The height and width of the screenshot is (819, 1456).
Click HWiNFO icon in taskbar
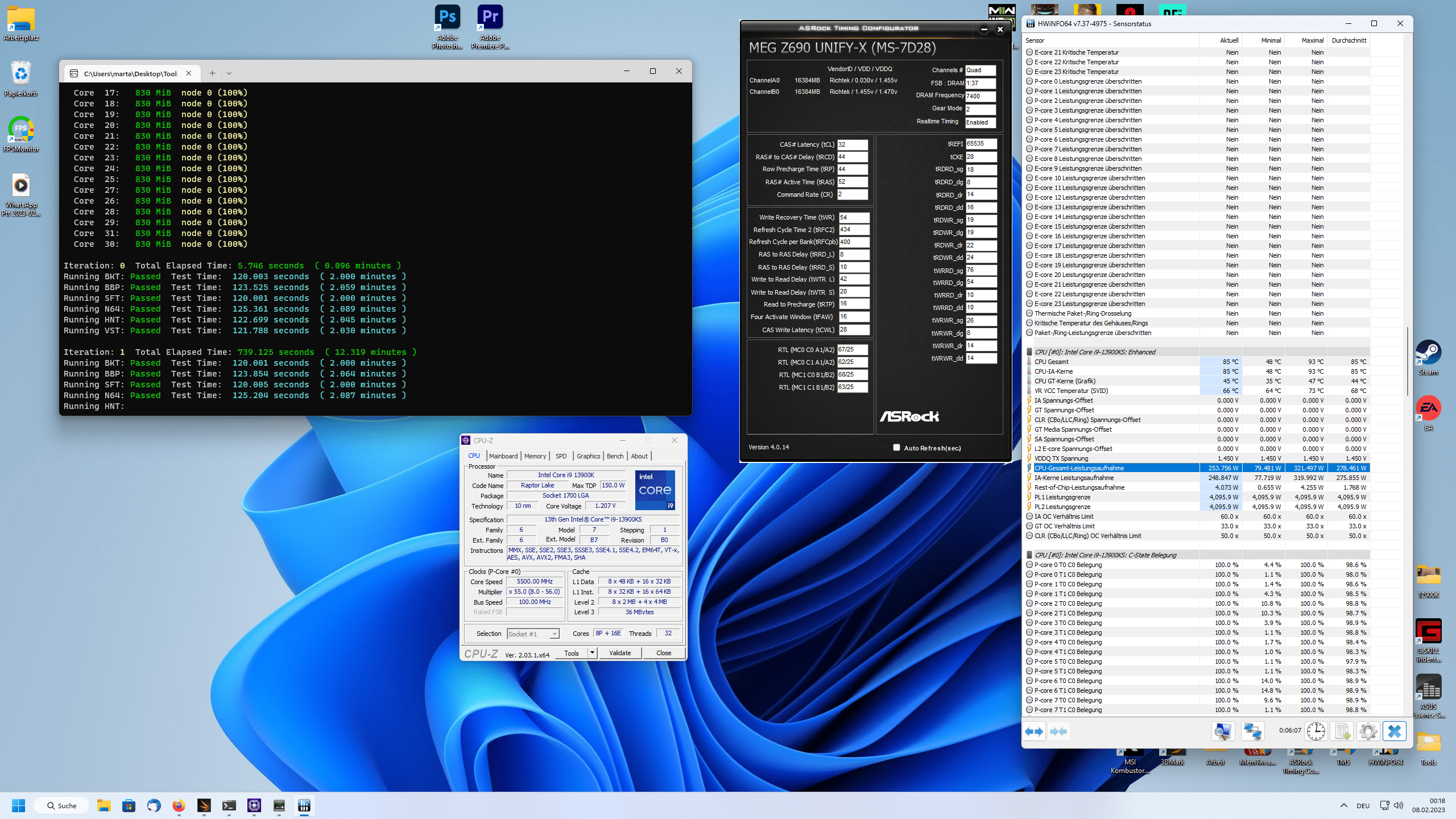point(304,805)
